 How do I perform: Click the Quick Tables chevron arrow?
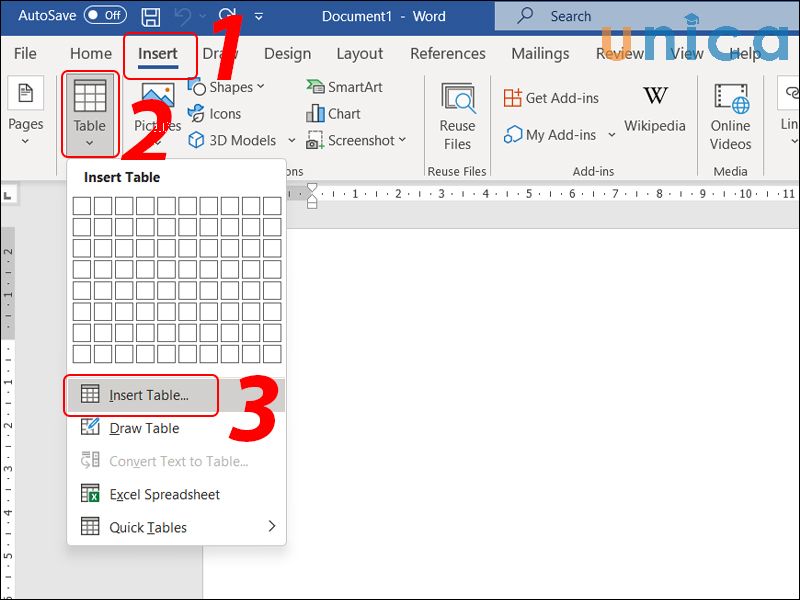pos(271,526)
